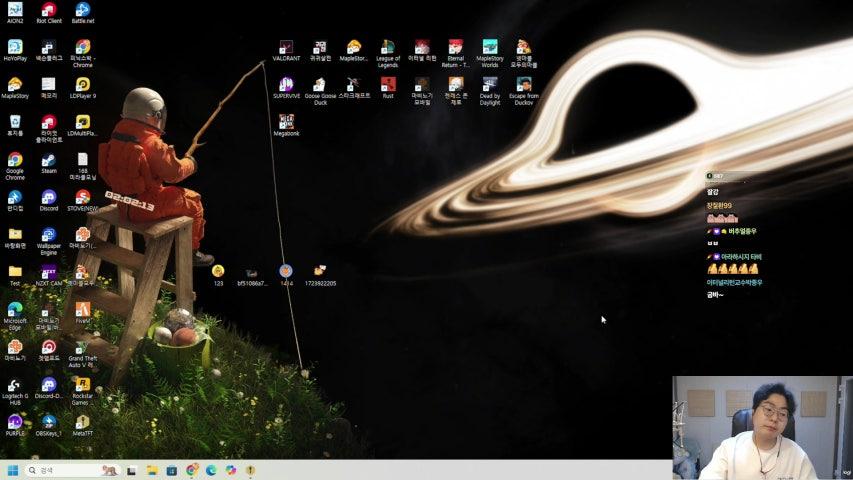The width and height of the screenshot is (853, 480).
Task: Click the Rust game icon
Action: coord(387,85)
